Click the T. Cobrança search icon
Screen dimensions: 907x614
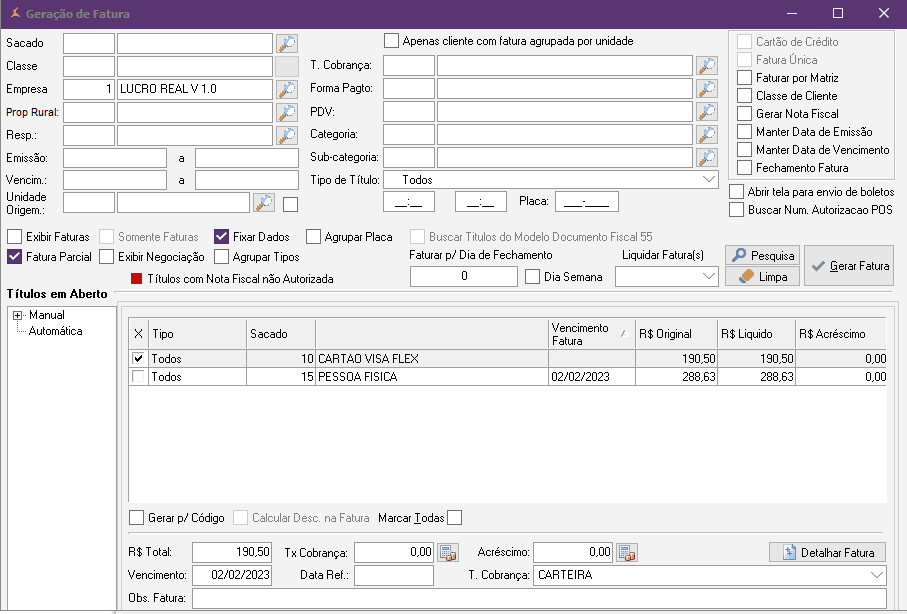click(707, 66)
